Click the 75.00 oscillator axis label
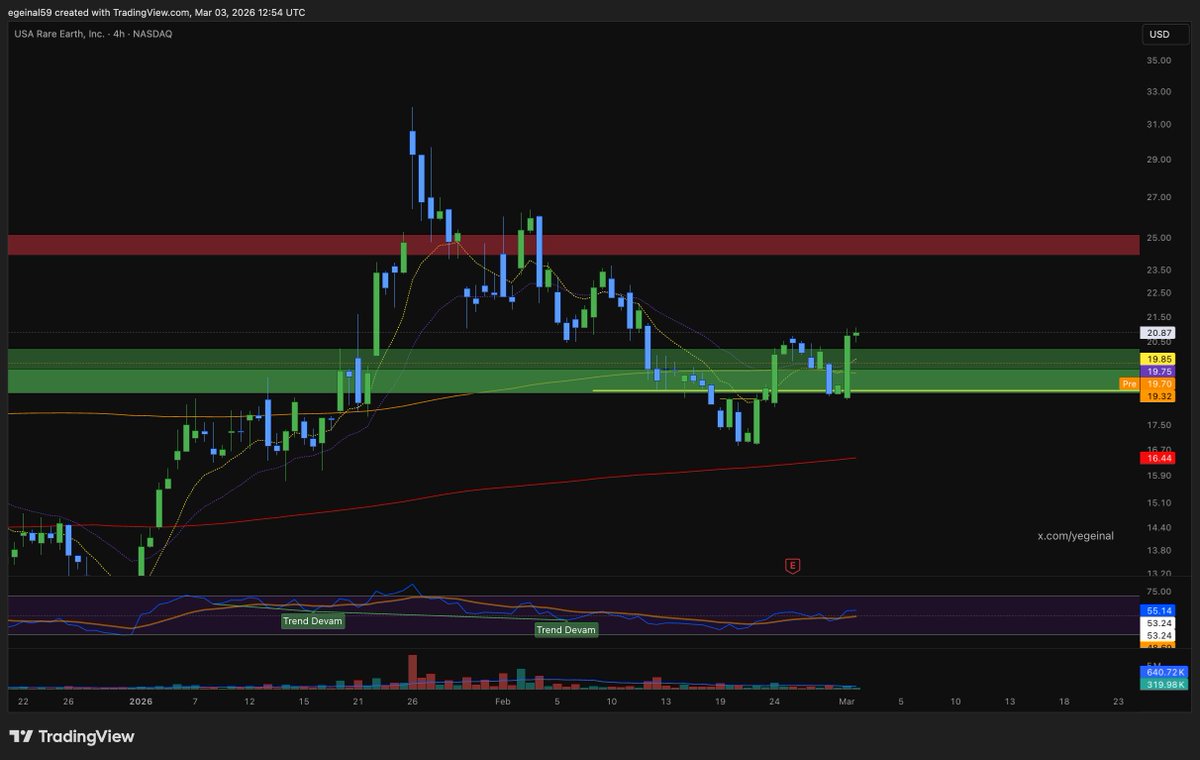 click(x=1160, y=591)
